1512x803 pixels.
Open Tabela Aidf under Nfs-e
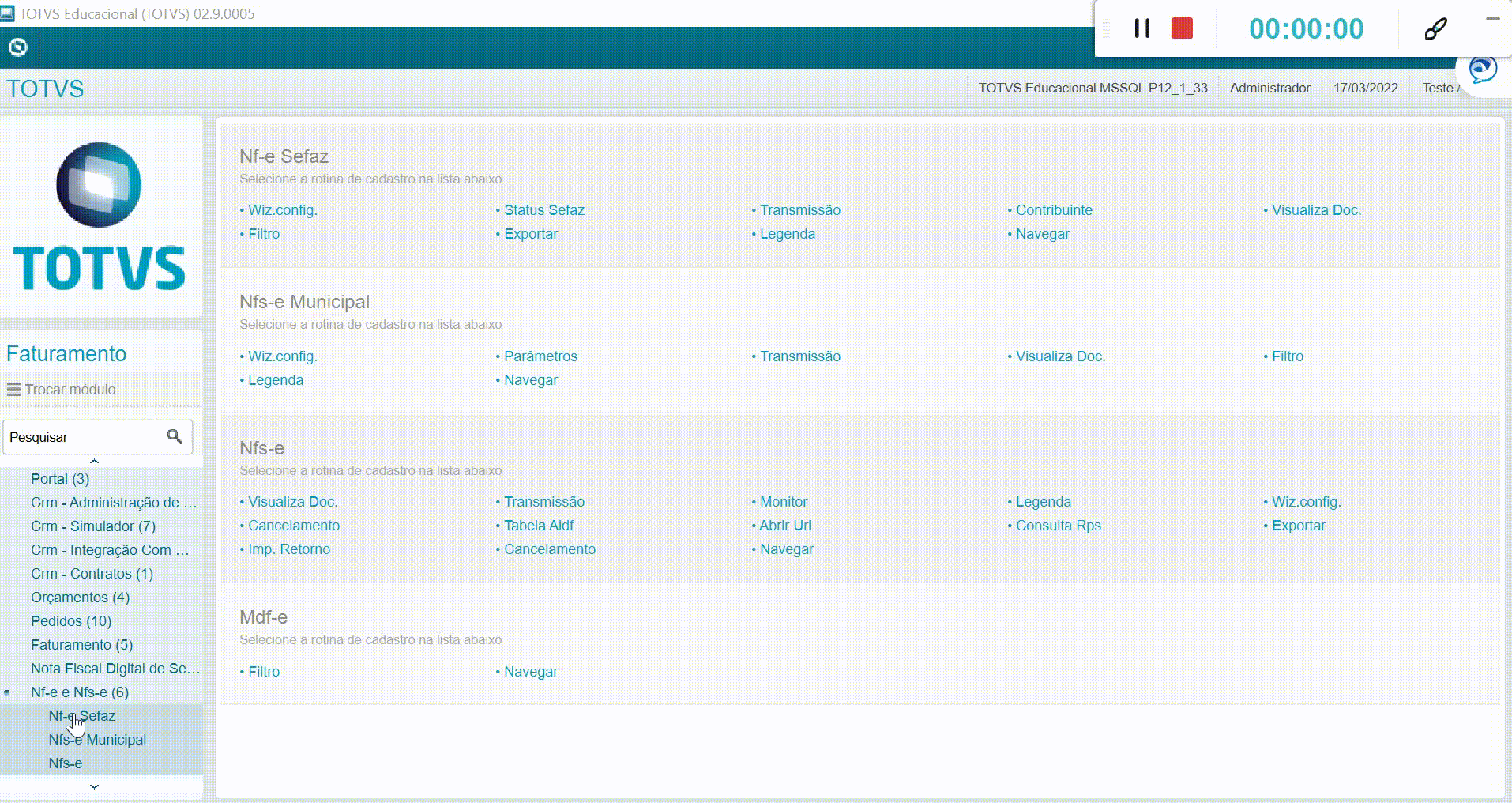539,526
